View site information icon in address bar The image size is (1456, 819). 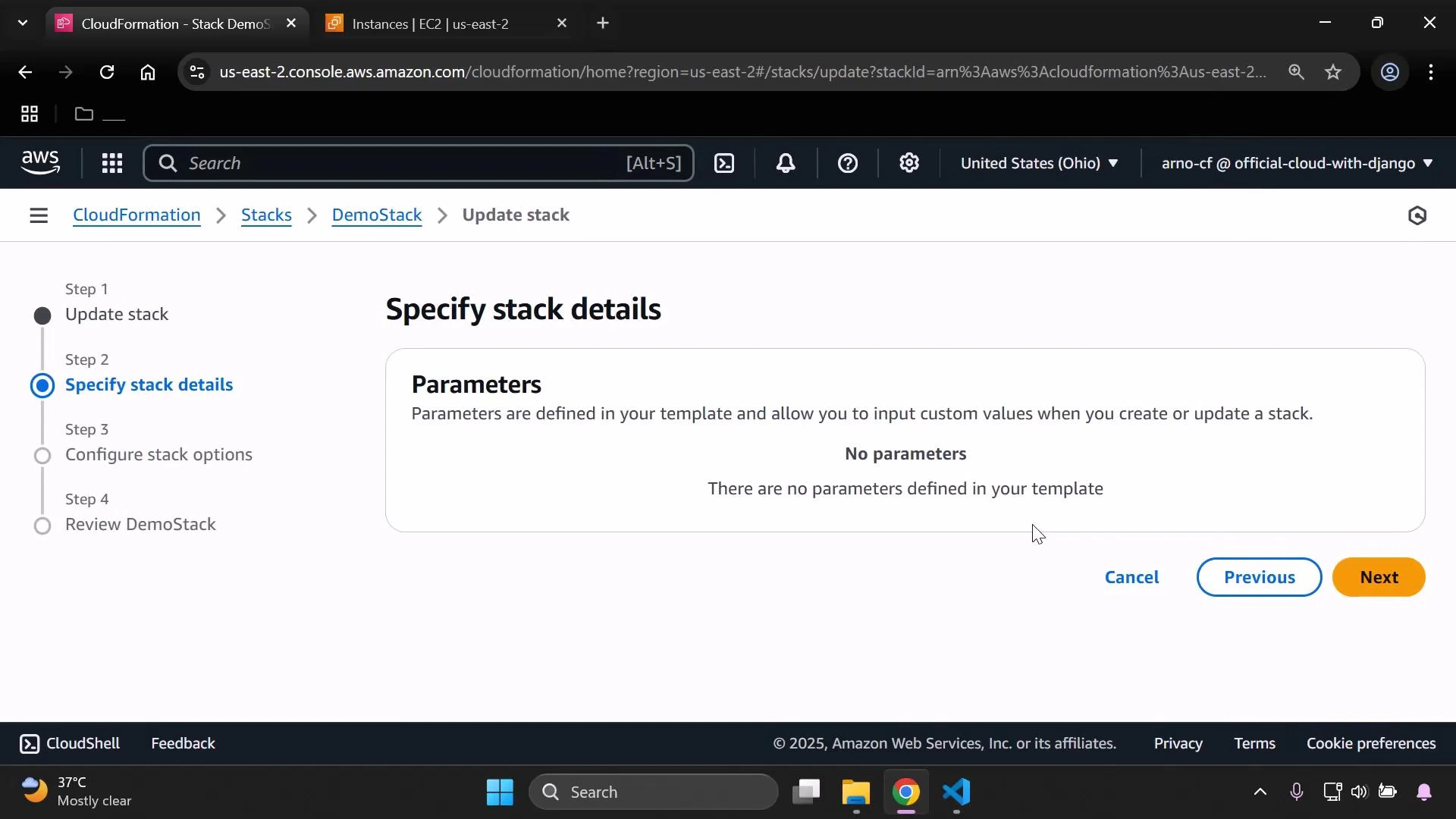pyautogui.click(x=197, y=72)
